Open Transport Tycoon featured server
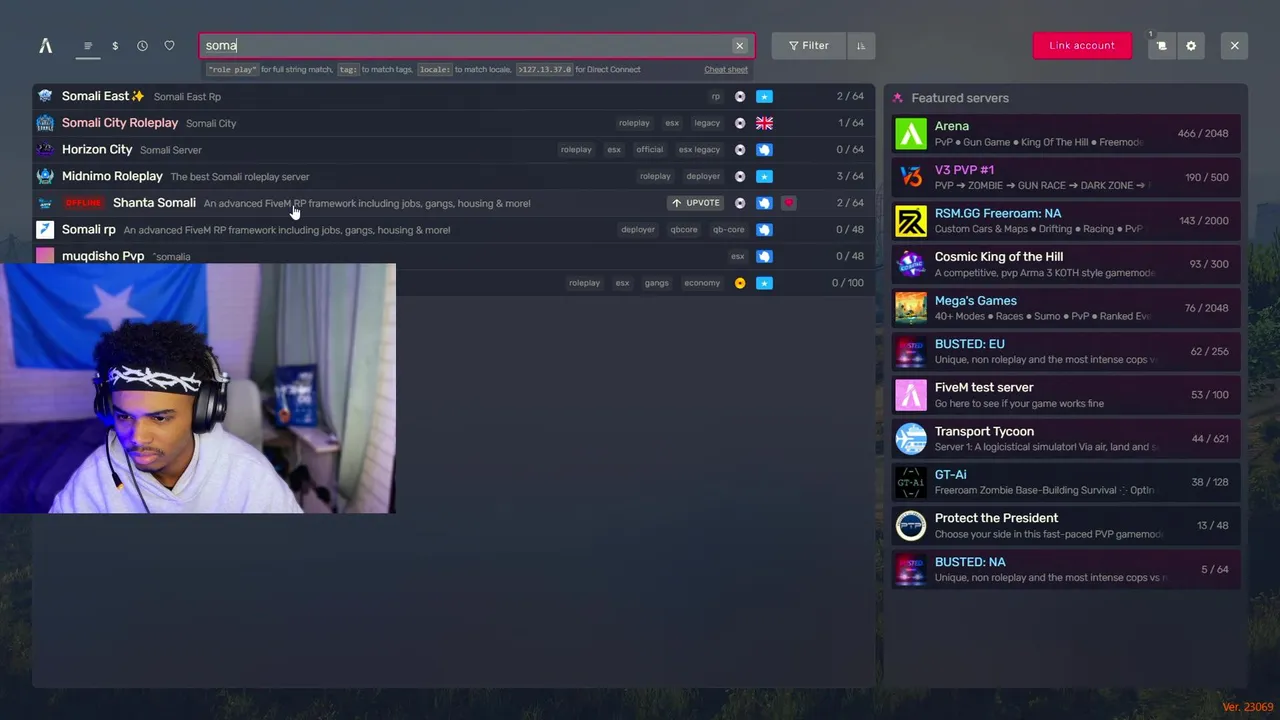Screen dimensions: 1280x720 click(x=1066, y=438)
